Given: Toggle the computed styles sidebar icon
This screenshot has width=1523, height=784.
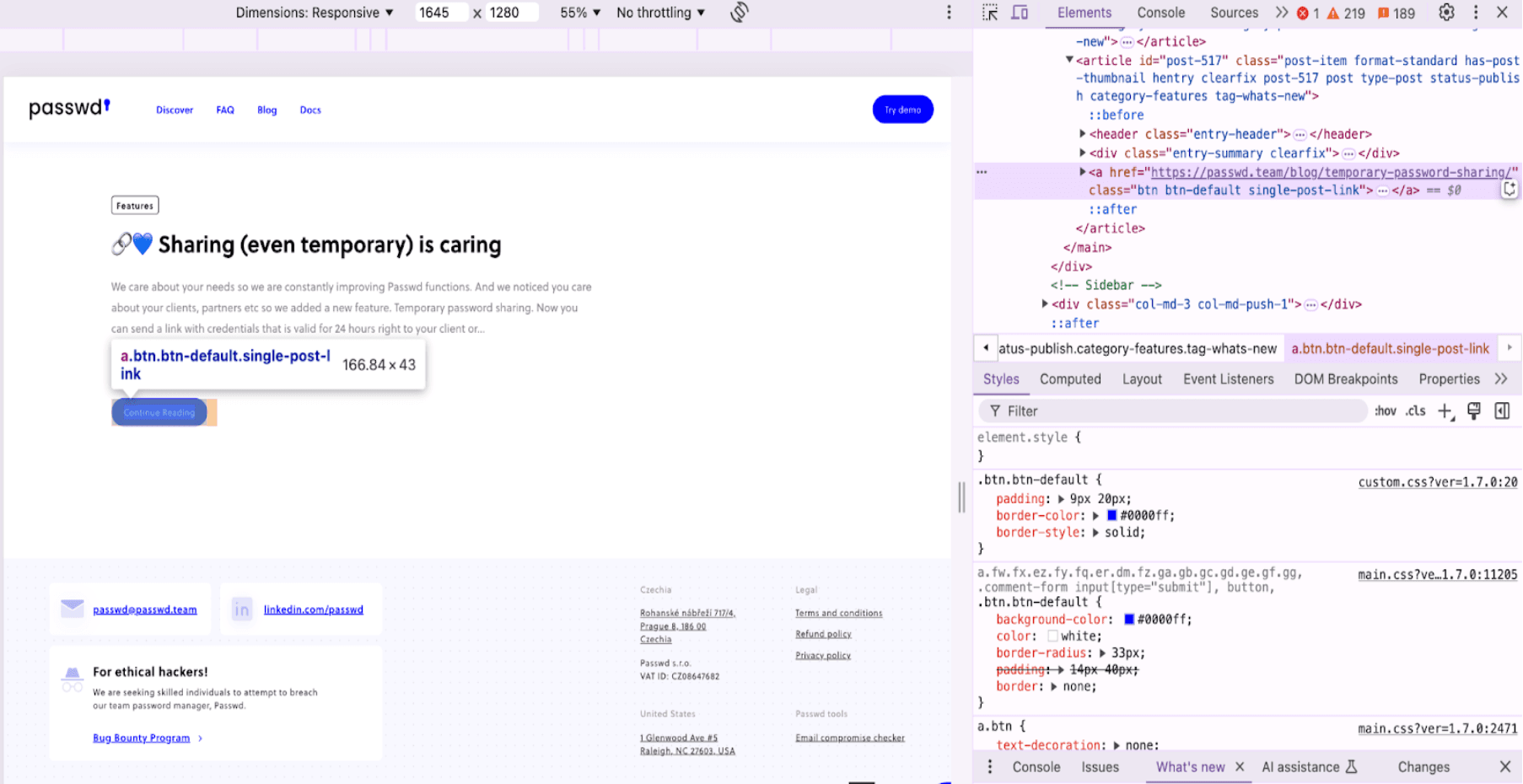Looking at the screenshot, I should [x=1502, y=411].
